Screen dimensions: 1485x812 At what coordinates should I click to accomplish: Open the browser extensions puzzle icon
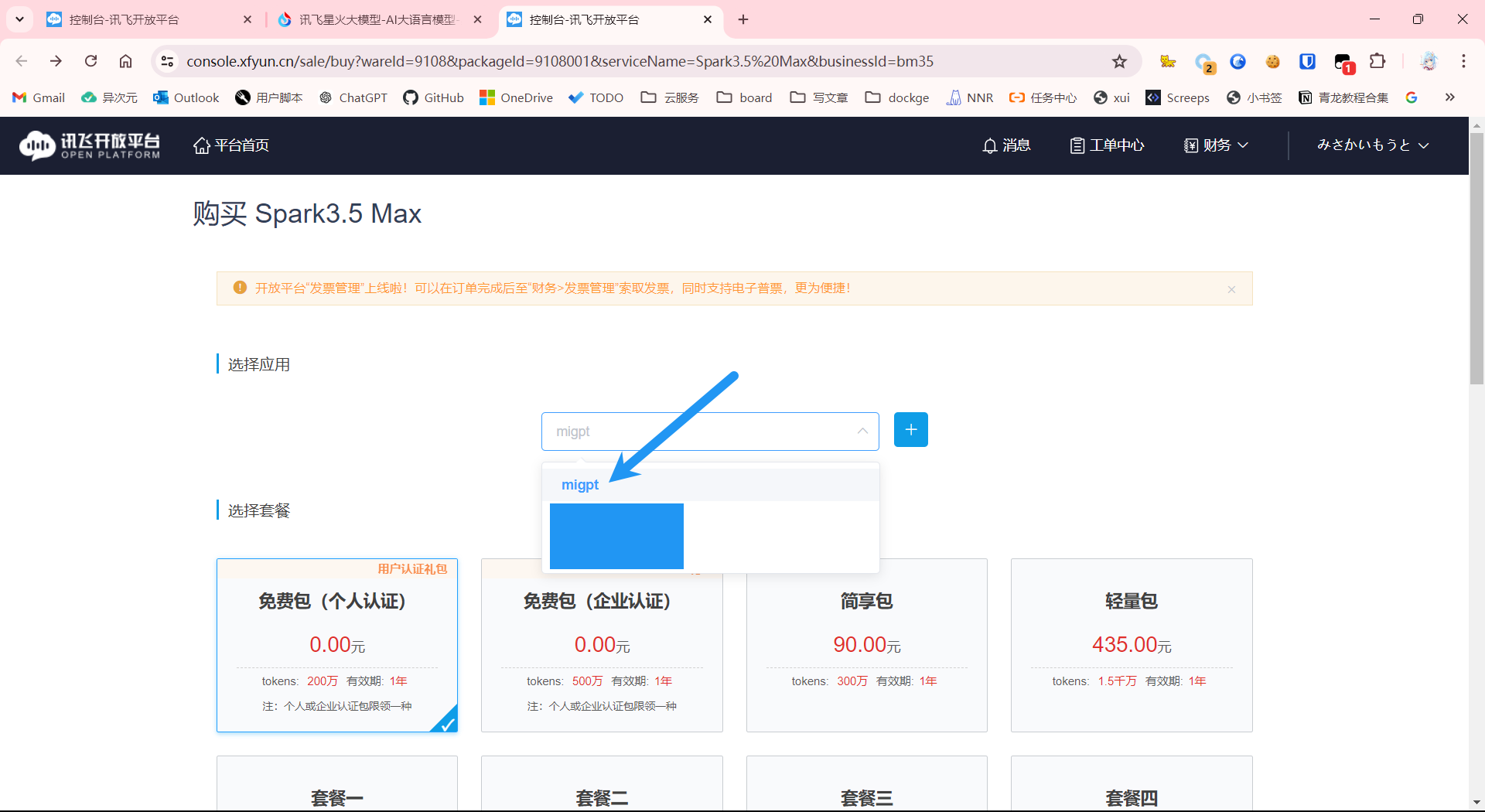click(1377, 61)
